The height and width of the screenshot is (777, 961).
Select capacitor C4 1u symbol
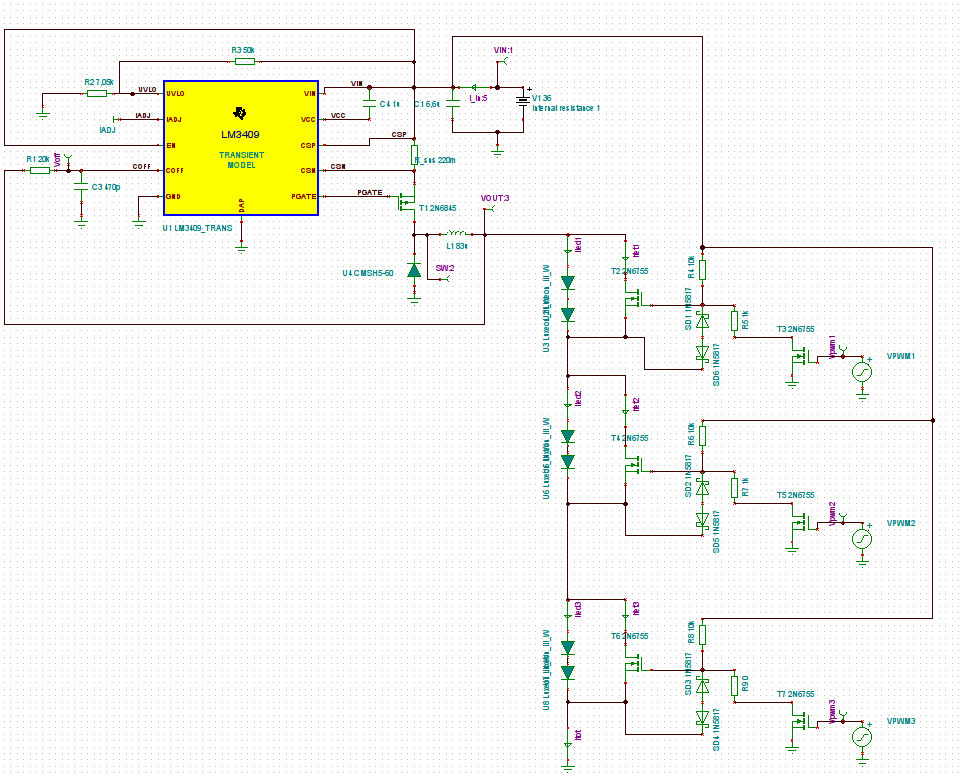click(x=369, y=104)
